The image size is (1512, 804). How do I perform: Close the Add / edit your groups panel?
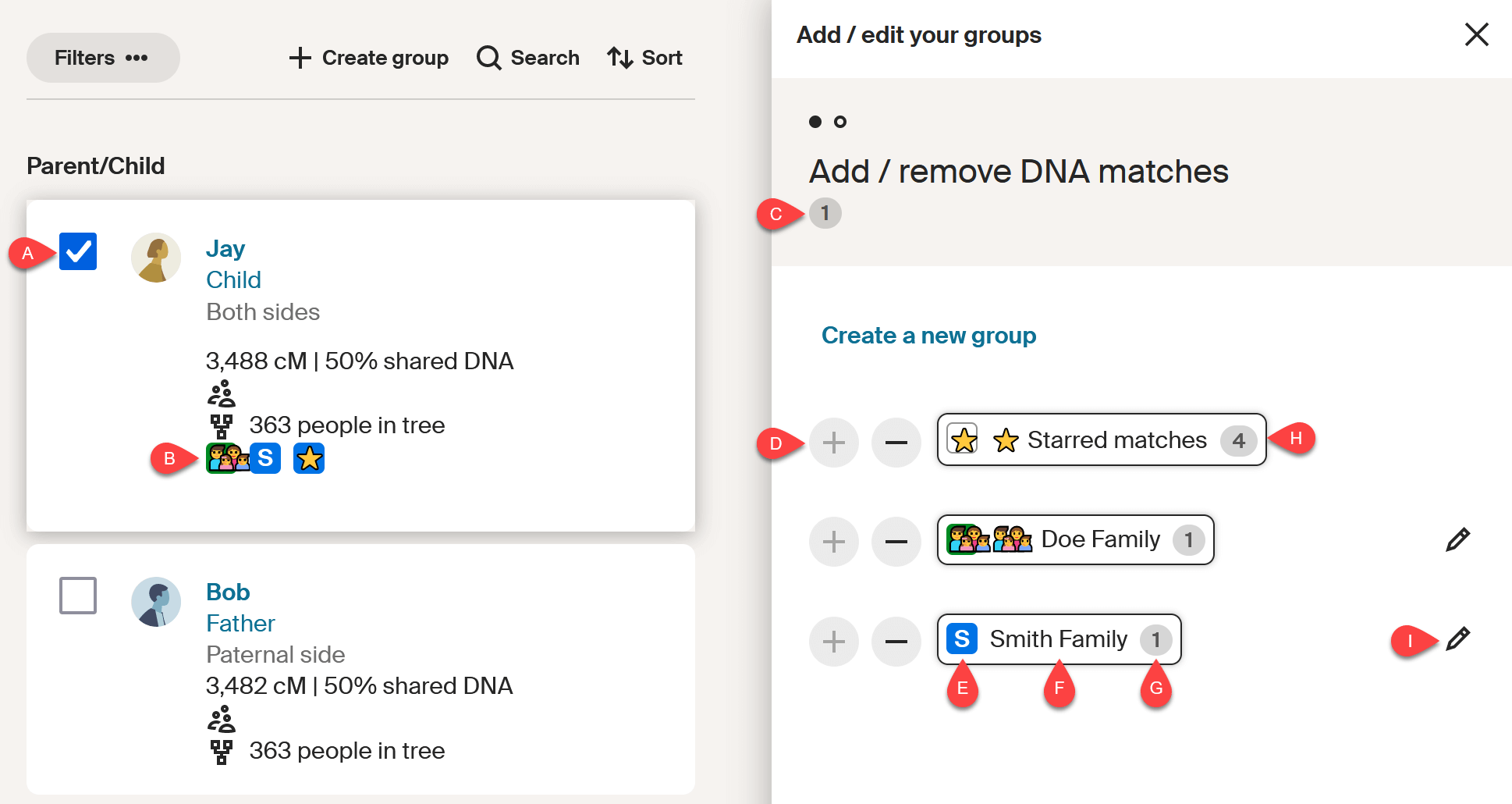coord(1477,34)
